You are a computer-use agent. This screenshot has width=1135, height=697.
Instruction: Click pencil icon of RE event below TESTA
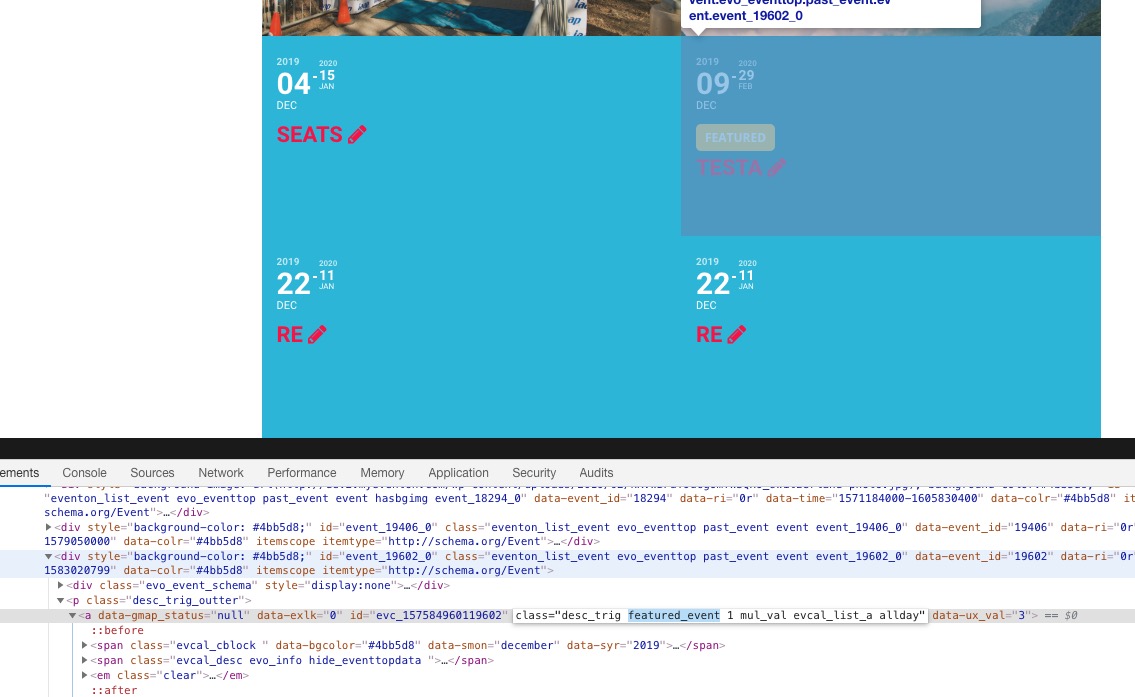tap(736, 335)
